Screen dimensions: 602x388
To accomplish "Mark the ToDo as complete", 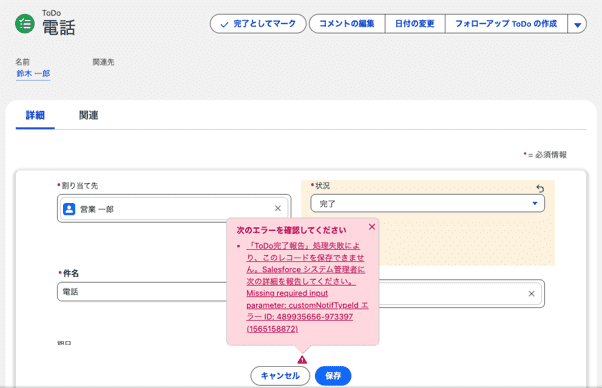I will [258, 24].
